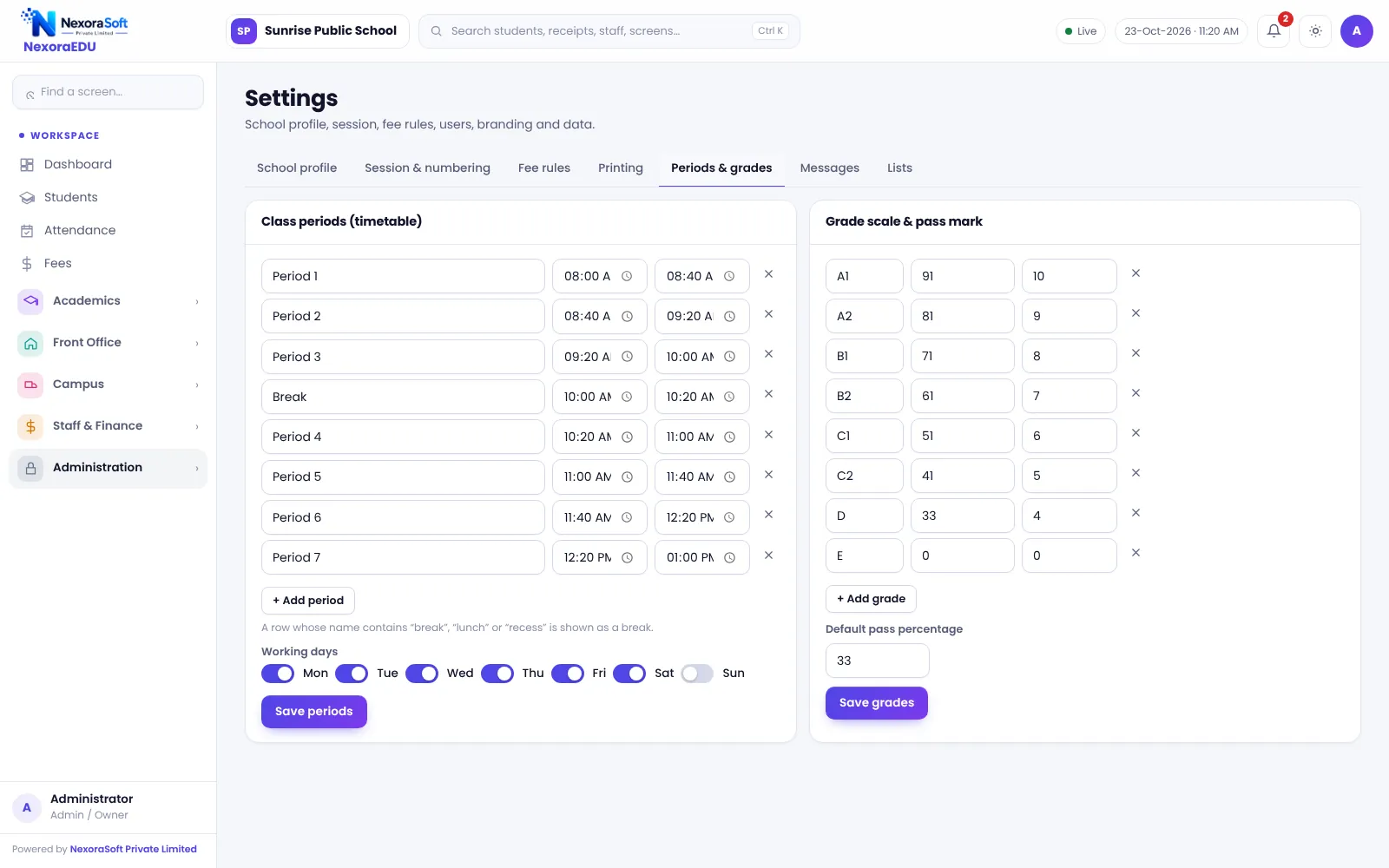Remove grade A2 row

(x=1136, y=313)
